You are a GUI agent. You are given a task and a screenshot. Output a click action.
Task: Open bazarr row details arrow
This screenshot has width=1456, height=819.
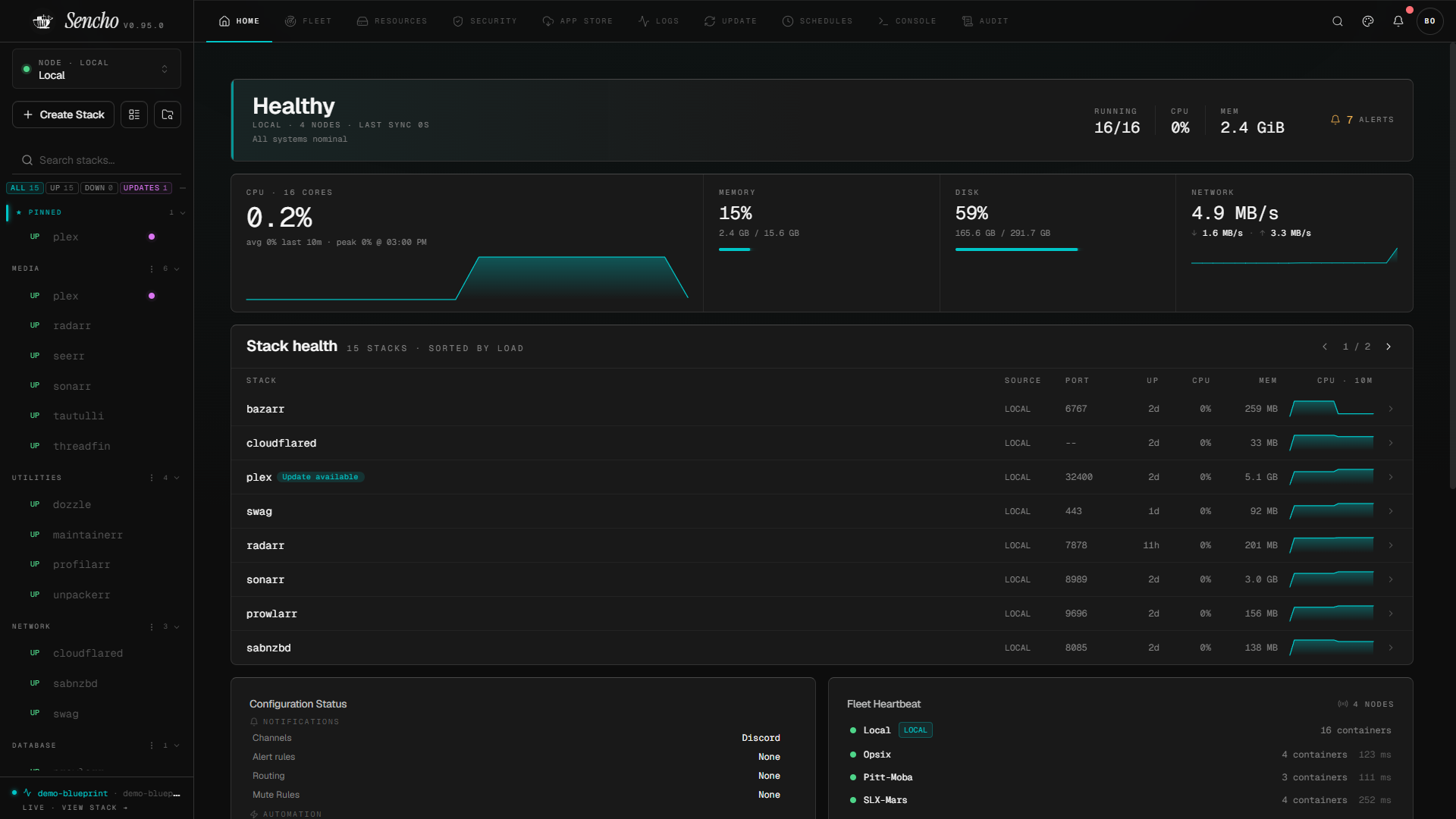point(1391,409)
